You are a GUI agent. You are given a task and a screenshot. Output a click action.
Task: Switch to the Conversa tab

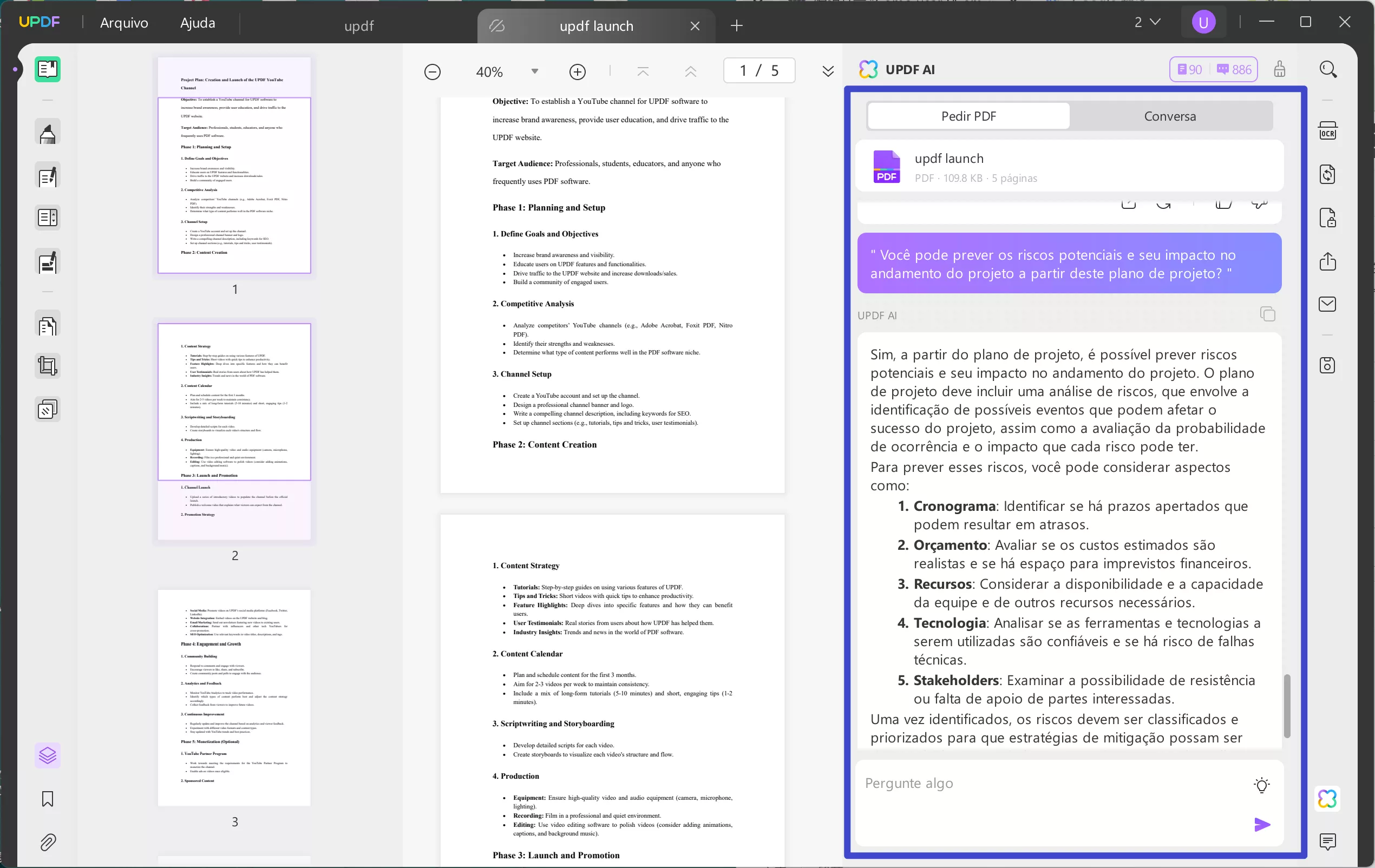point(1169,116)
